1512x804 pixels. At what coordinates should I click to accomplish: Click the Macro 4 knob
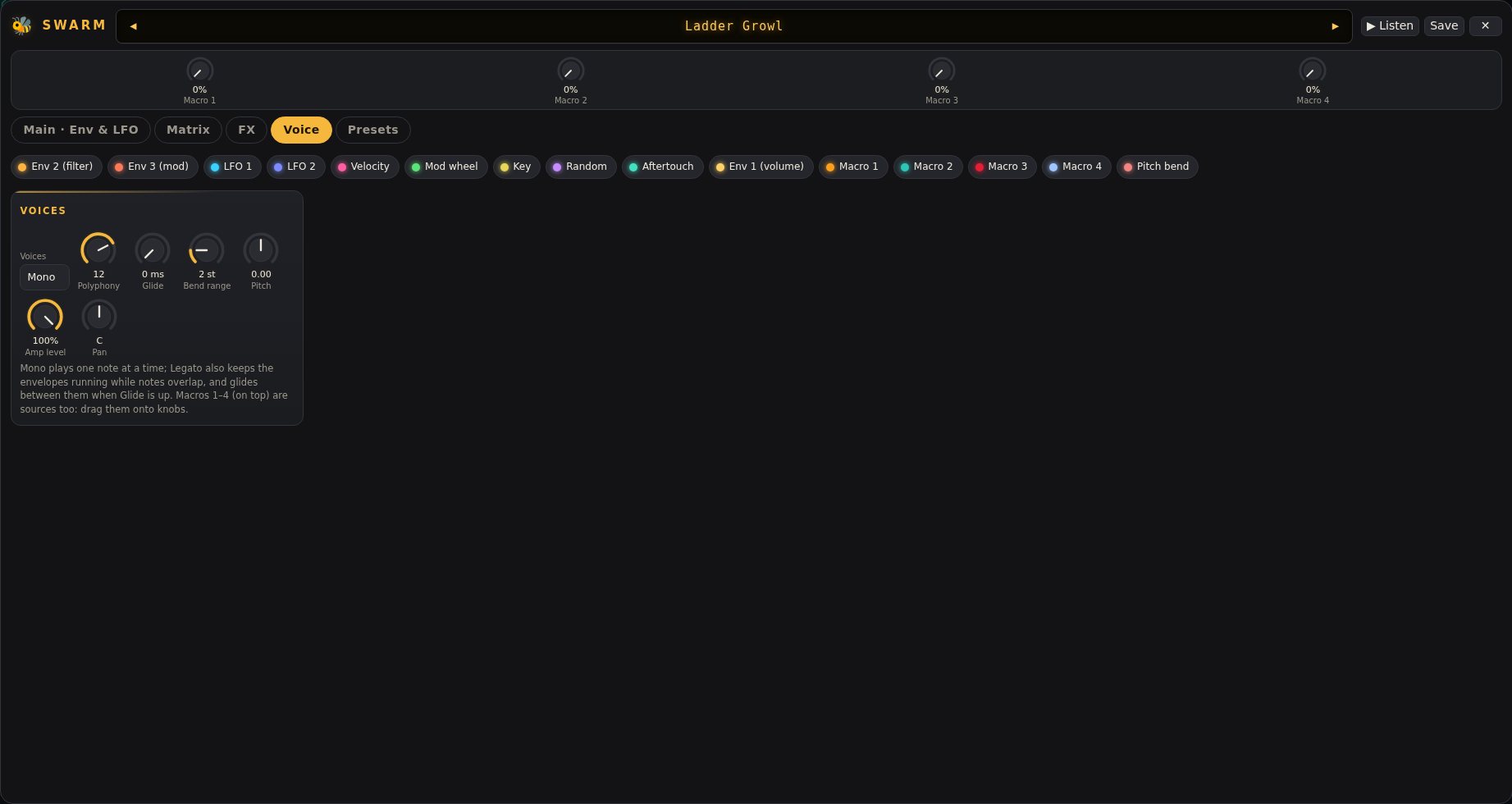click(x=1312, y=71)
